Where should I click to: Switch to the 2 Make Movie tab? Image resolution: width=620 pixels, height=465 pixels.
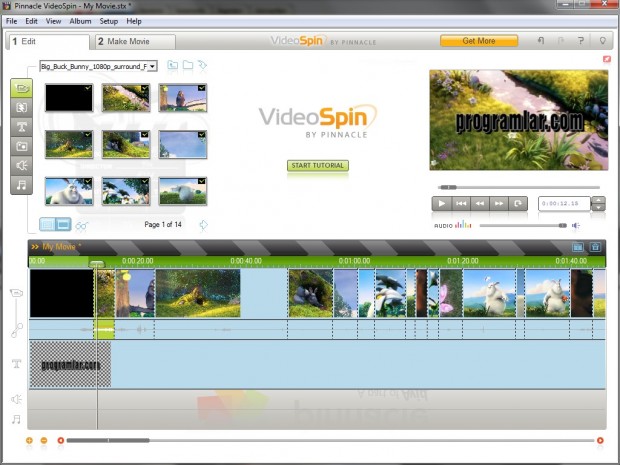pos(135,42)
